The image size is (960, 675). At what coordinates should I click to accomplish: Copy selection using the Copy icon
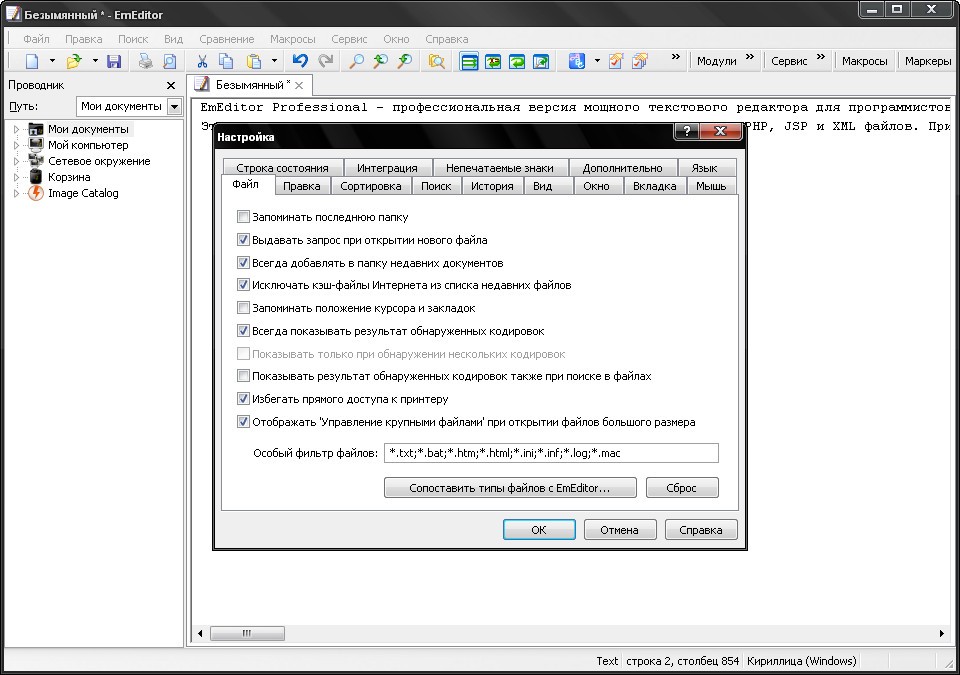pos(226,61)
